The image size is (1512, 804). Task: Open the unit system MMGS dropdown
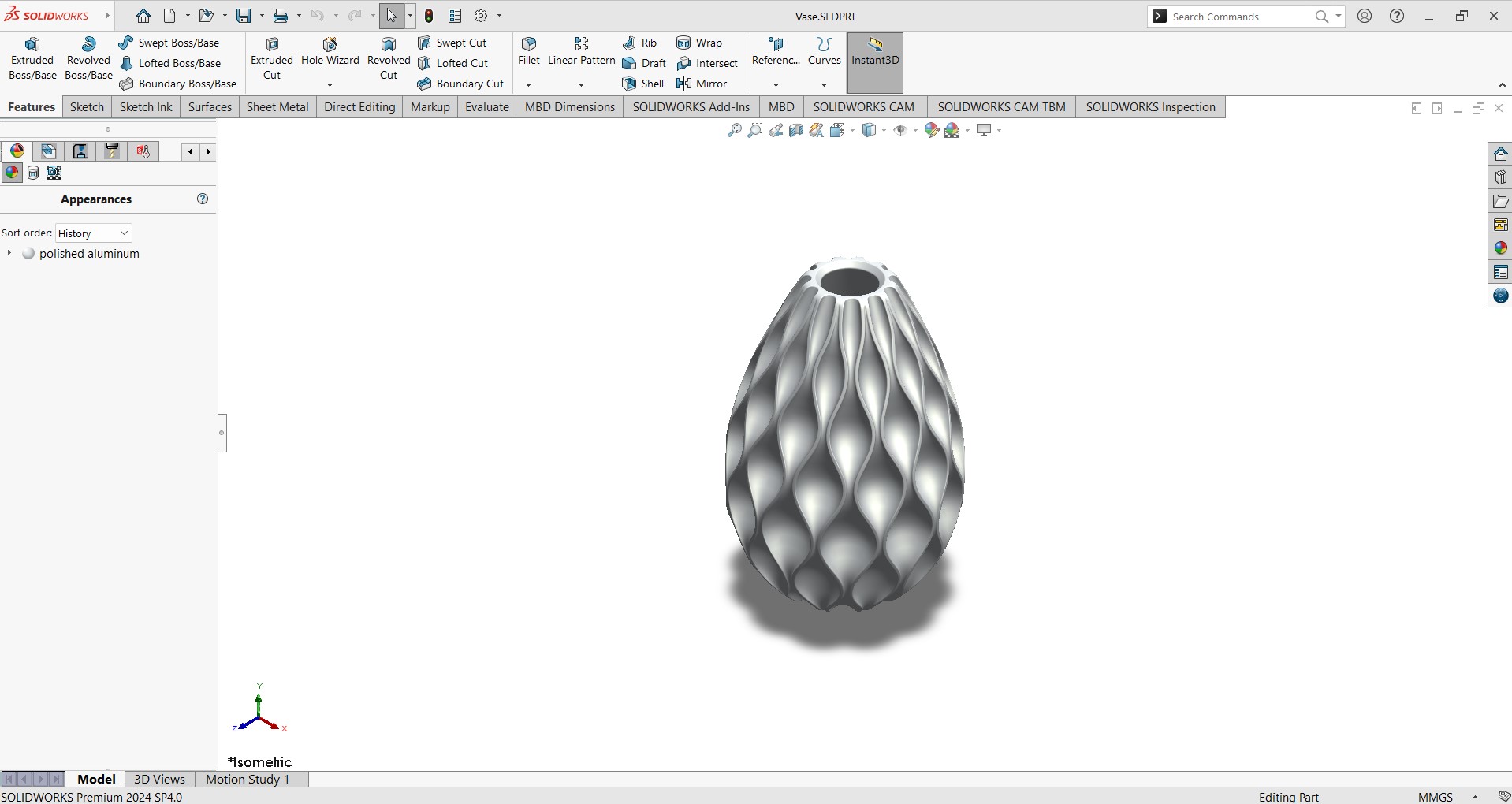(1475, 797)
